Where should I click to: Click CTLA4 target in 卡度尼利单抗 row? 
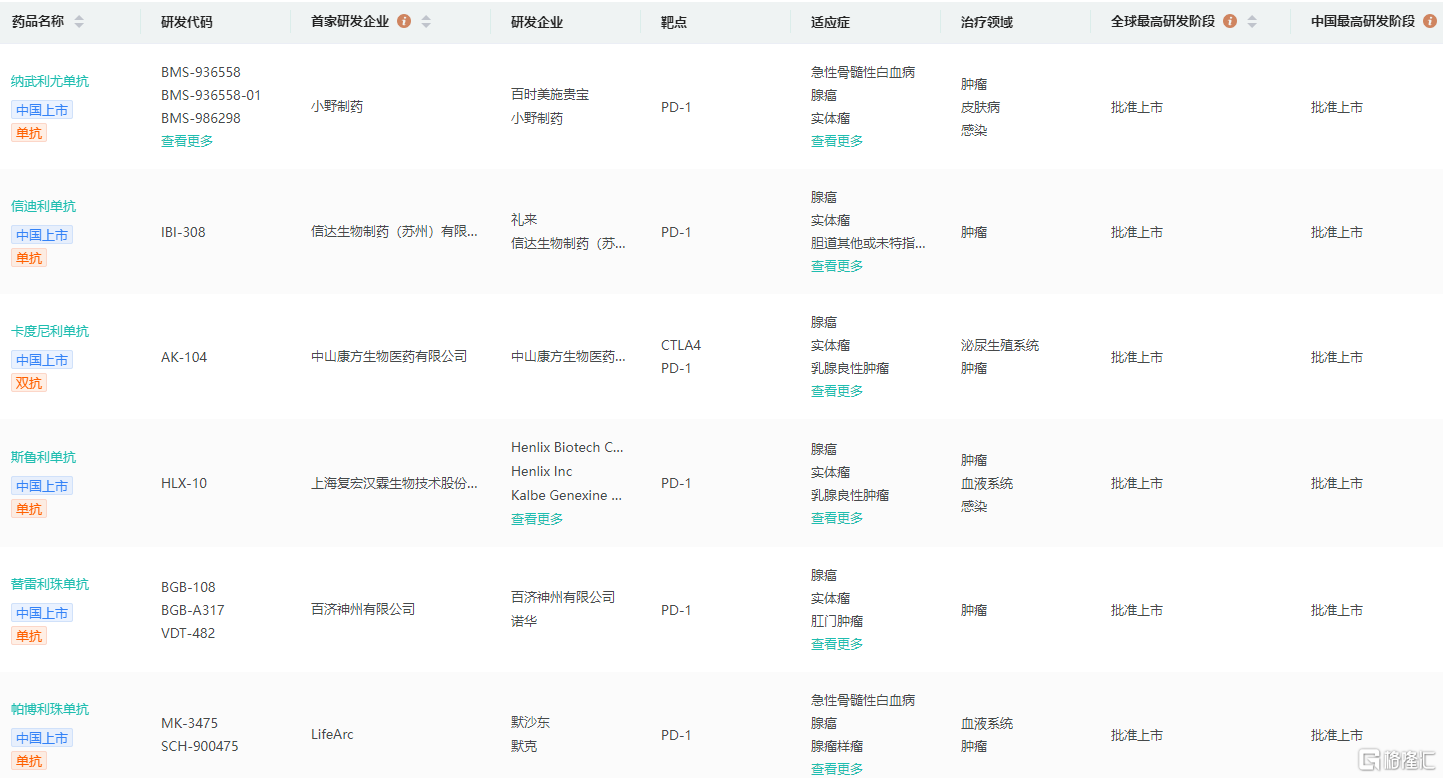click(681, 345)
